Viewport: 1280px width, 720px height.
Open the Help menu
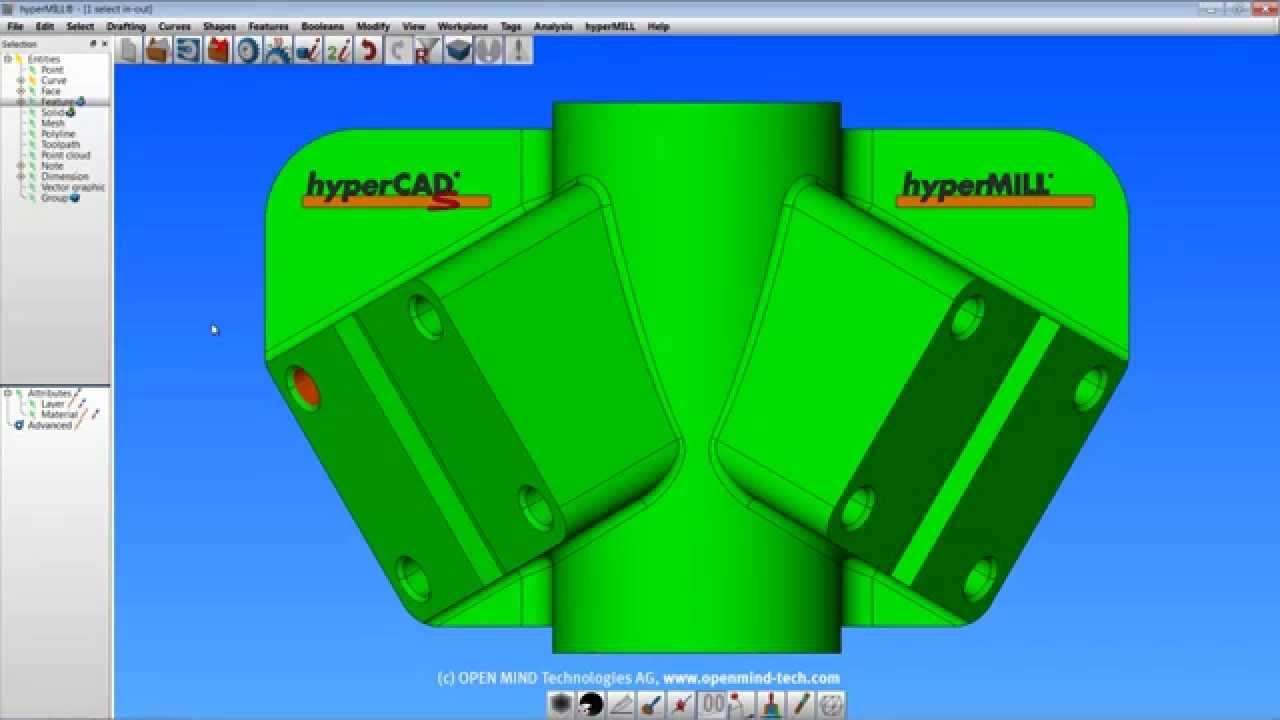point(658,27)
